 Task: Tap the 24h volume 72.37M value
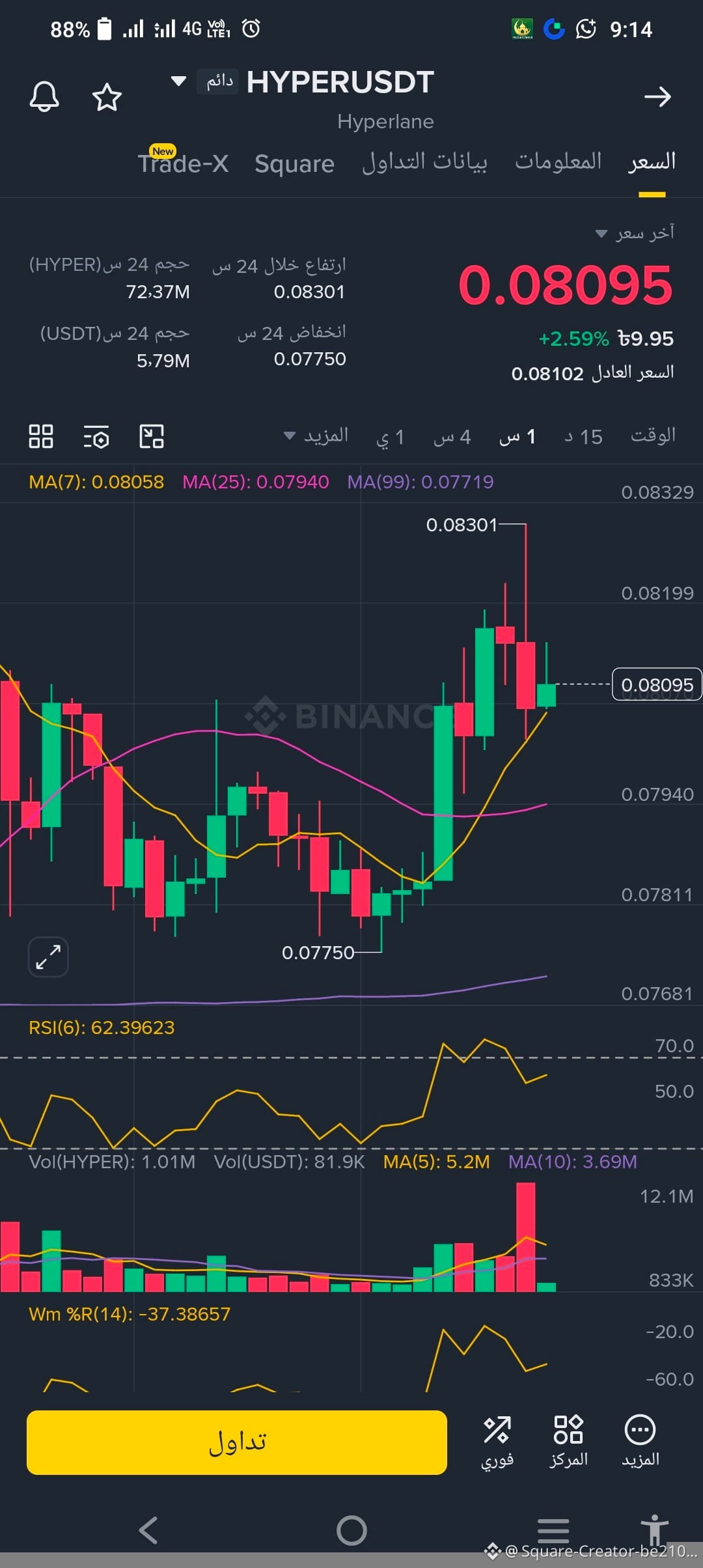(x=158, y=292)
